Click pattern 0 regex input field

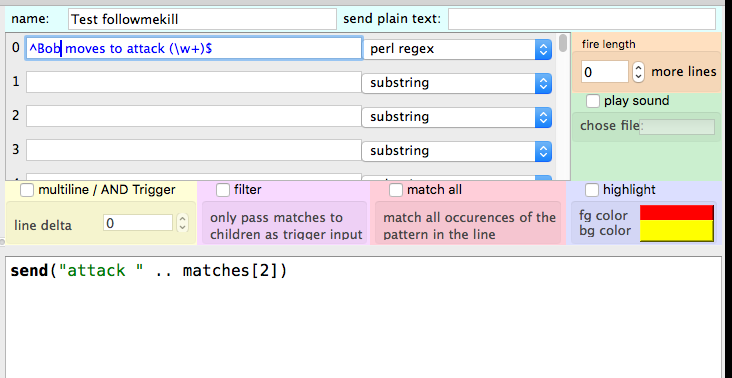(194, 48)
